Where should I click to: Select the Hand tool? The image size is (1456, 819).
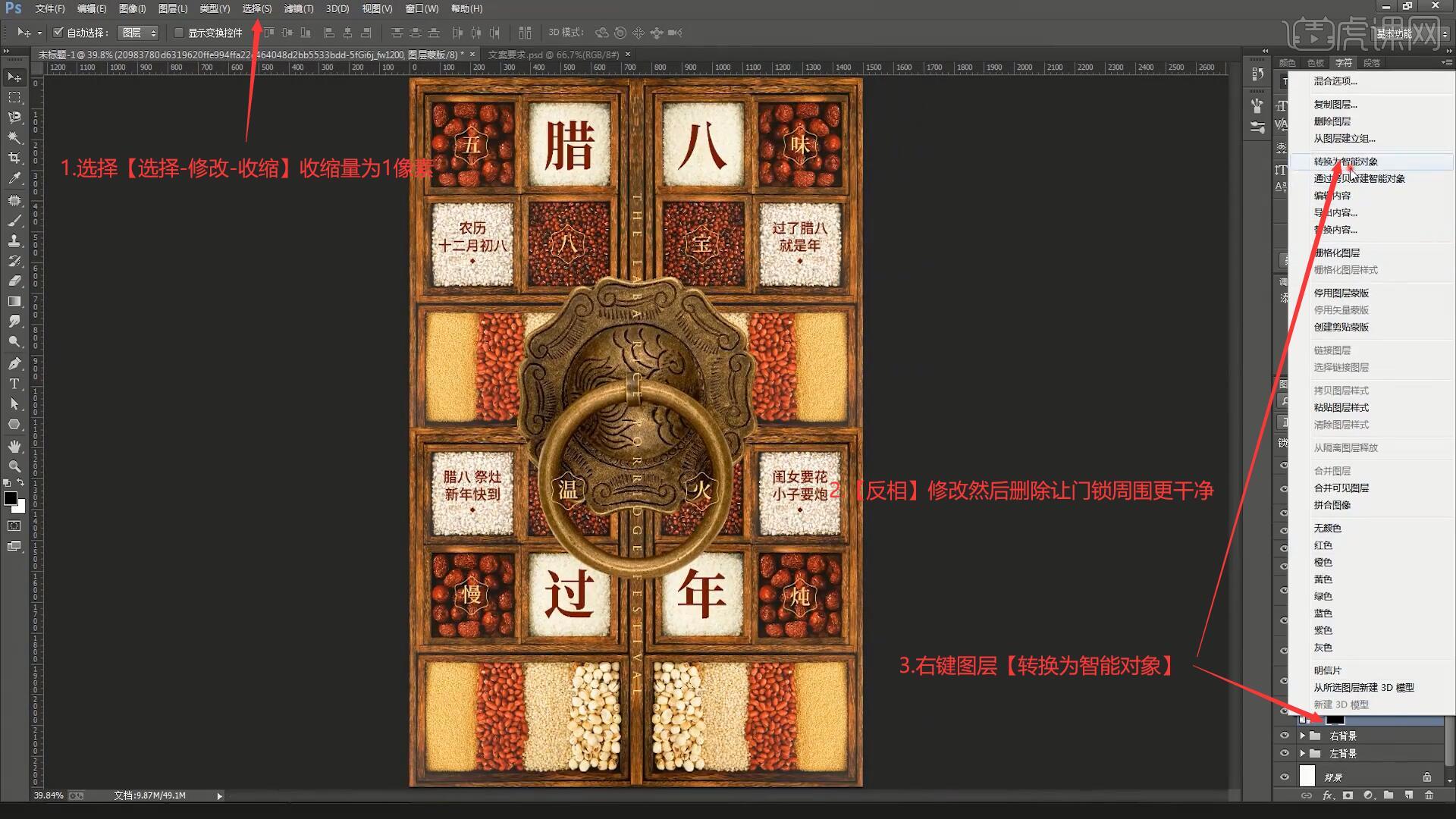pyautogui.click(x=14, y=446)
